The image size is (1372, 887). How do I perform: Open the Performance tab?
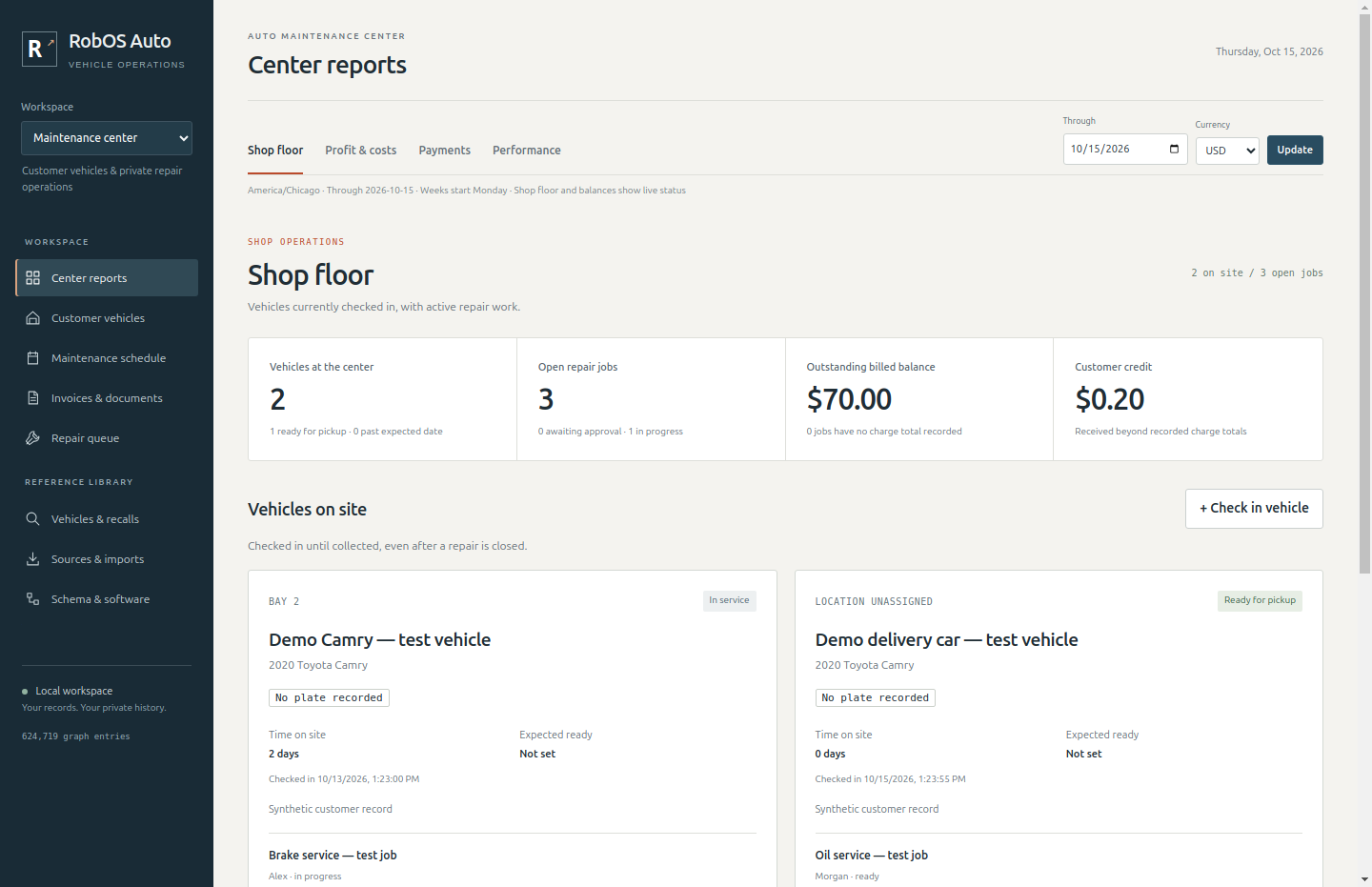point(526,151)
